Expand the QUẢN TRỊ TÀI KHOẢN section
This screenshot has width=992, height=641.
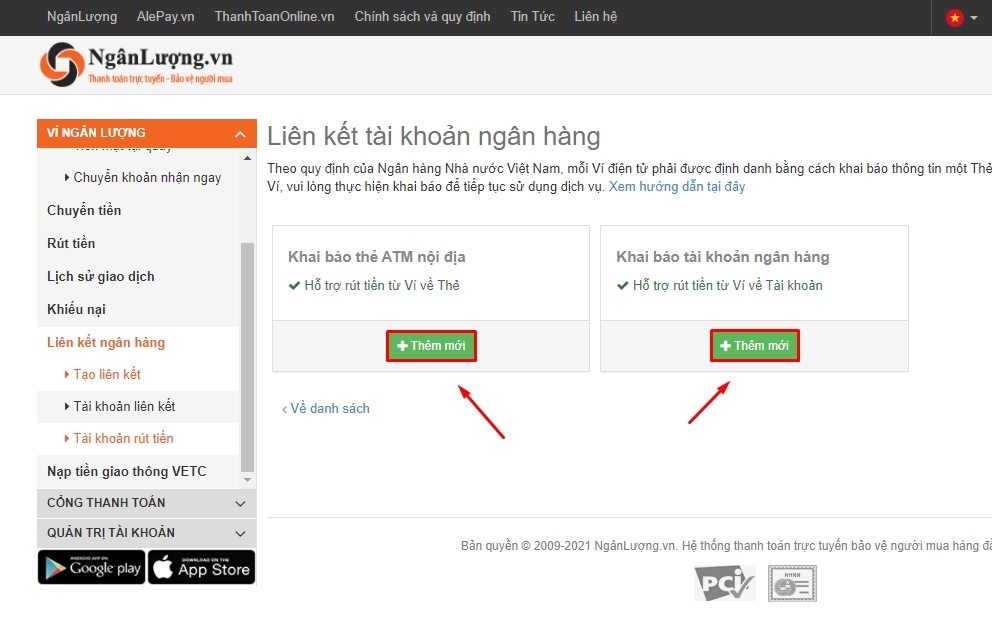147,533
